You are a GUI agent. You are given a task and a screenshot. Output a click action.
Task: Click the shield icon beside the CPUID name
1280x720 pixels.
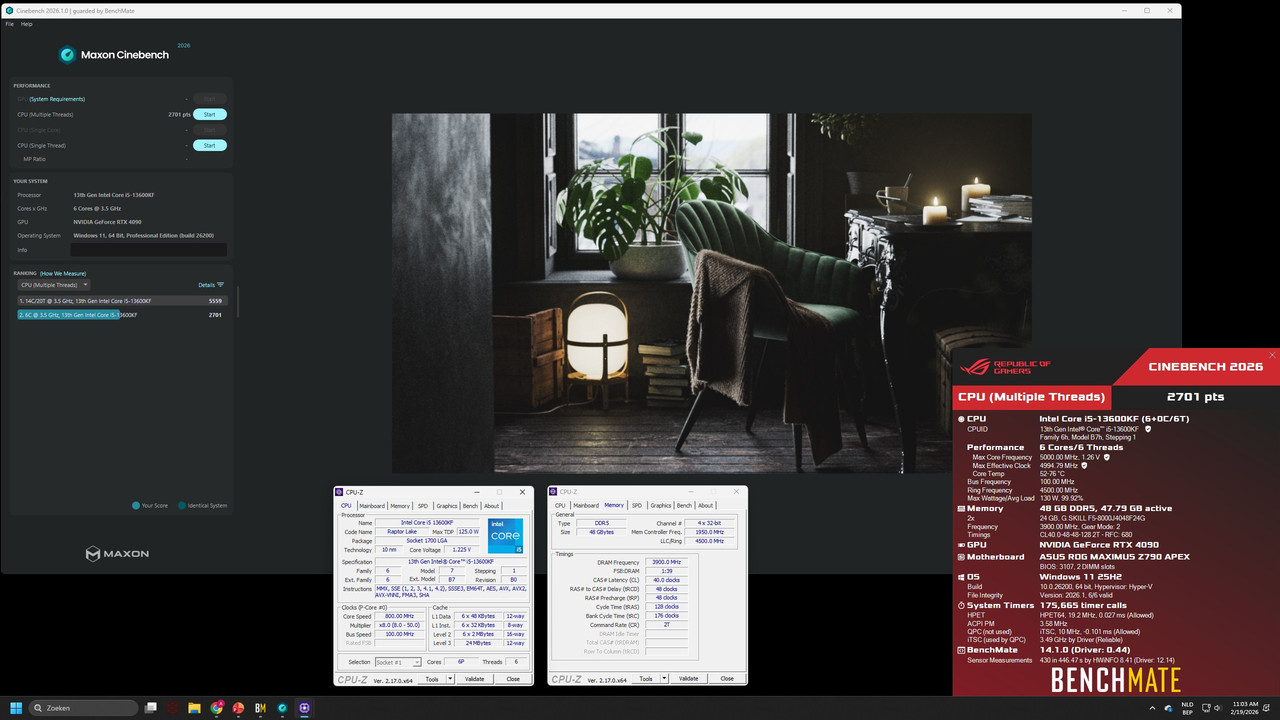(x=1147, y=429)
